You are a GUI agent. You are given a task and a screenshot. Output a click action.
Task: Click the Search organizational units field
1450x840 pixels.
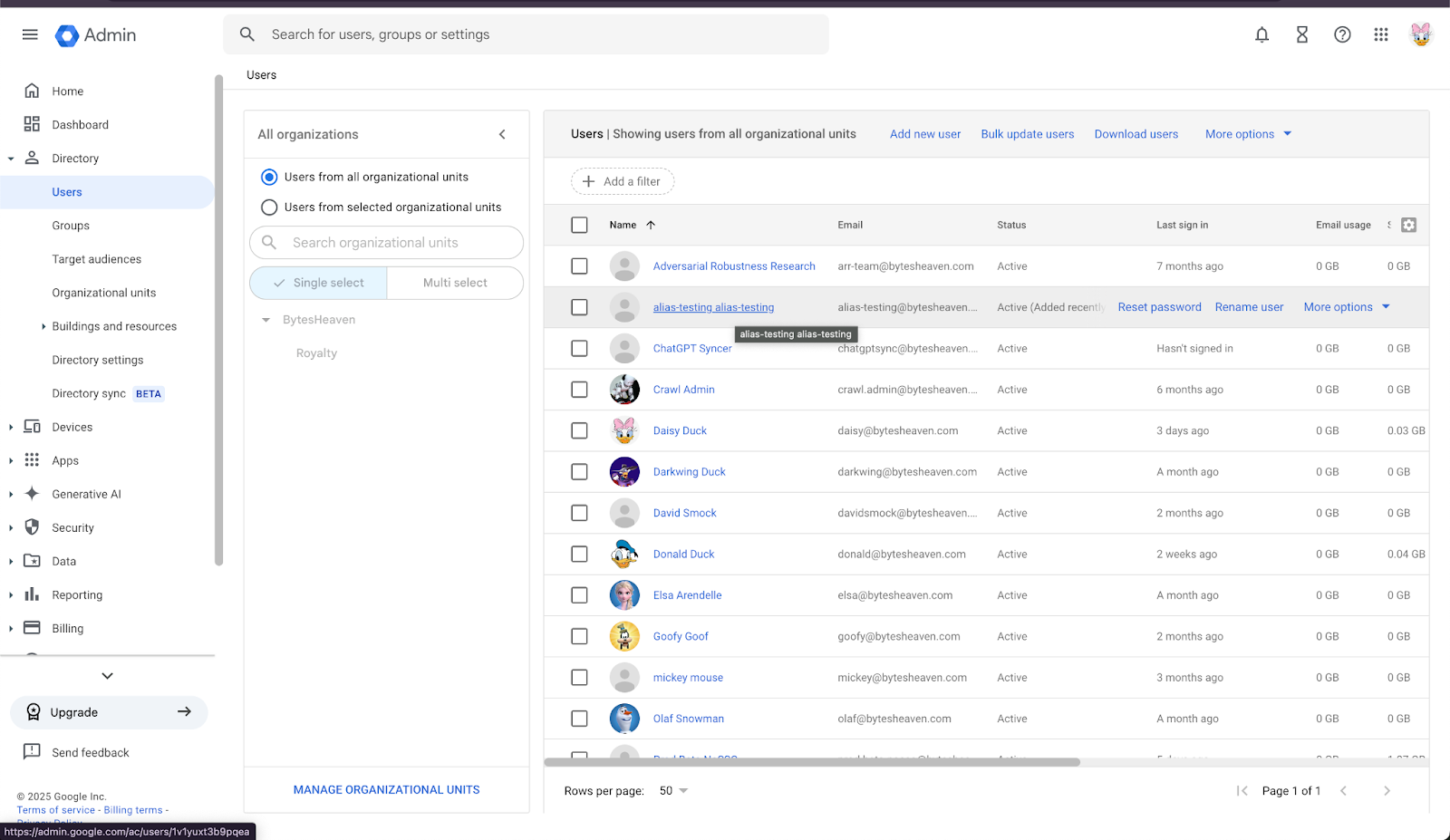(387, 243)
